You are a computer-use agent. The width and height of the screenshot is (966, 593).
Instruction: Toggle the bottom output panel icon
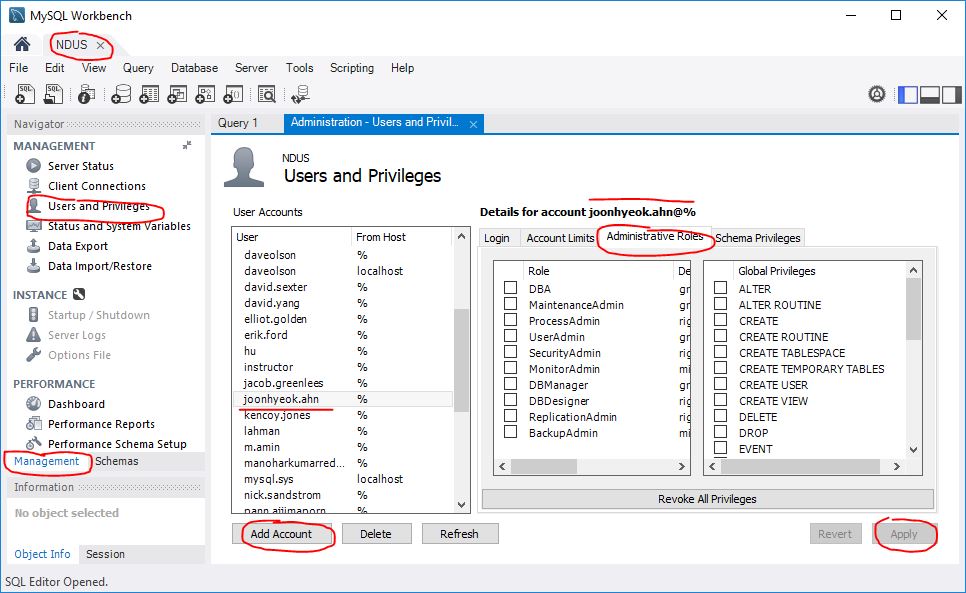pos(929,94)
